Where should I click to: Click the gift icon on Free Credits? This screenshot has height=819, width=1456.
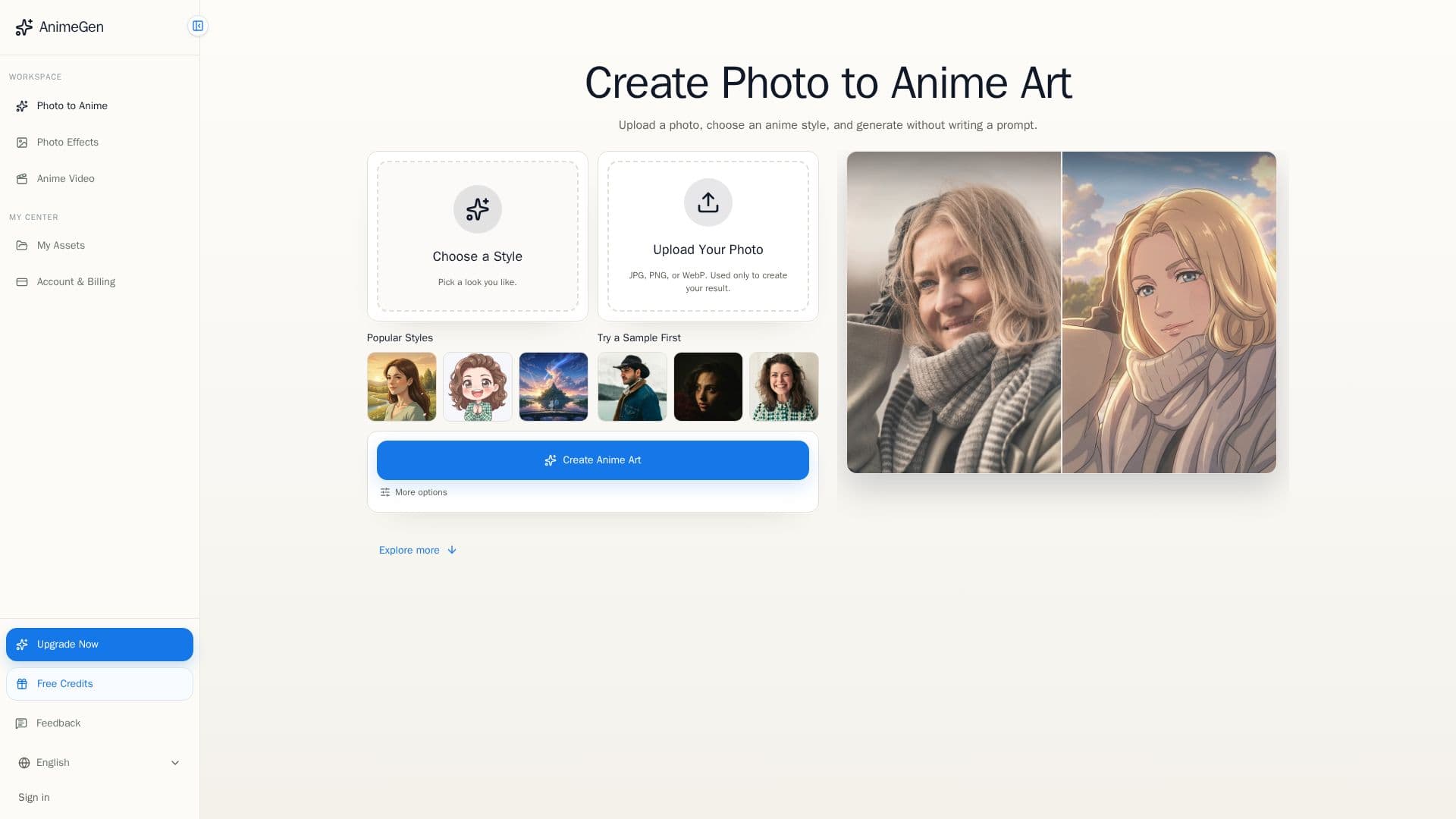click(x=22, y=684)
